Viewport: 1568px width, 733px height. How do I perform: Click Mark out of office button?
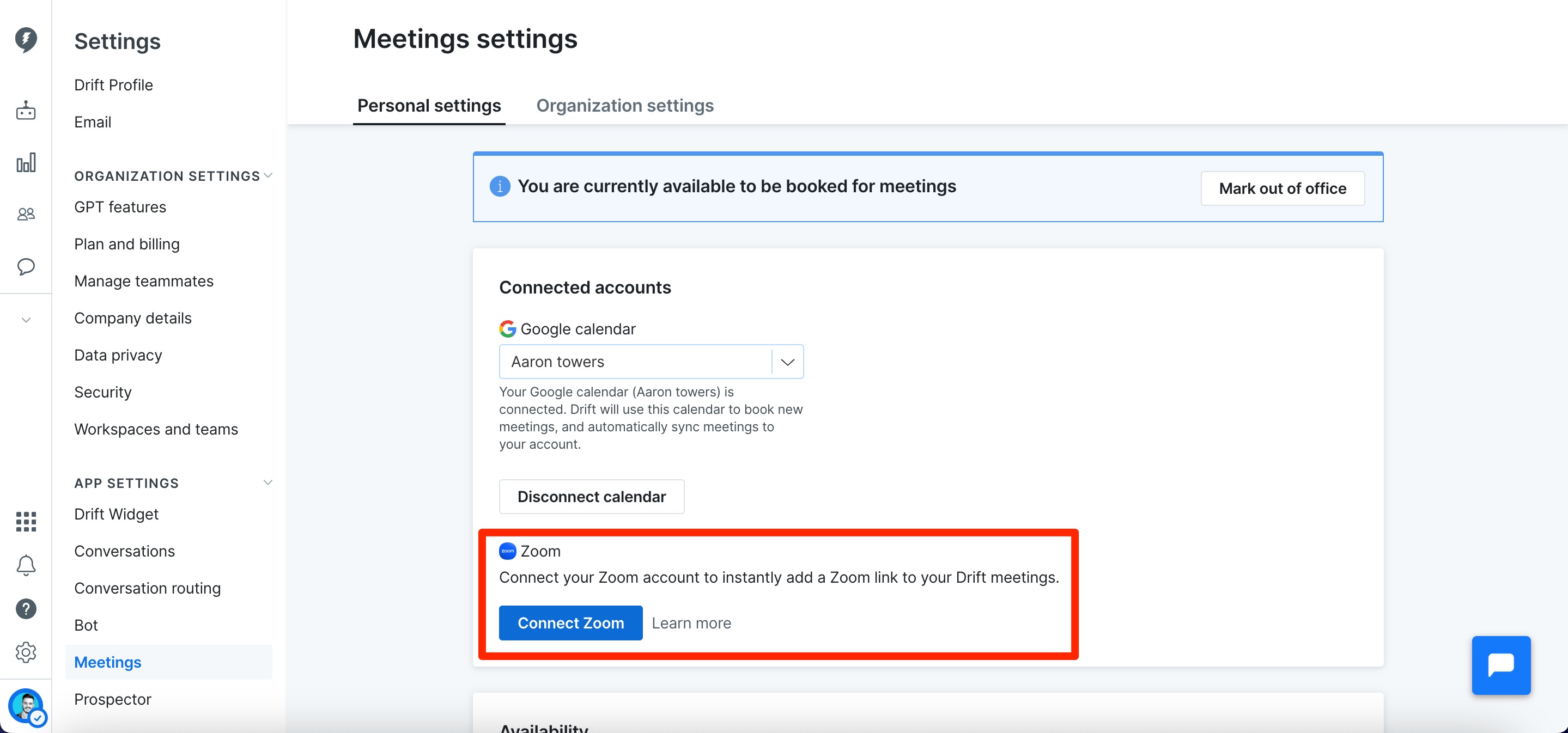tap(1283, 188)
